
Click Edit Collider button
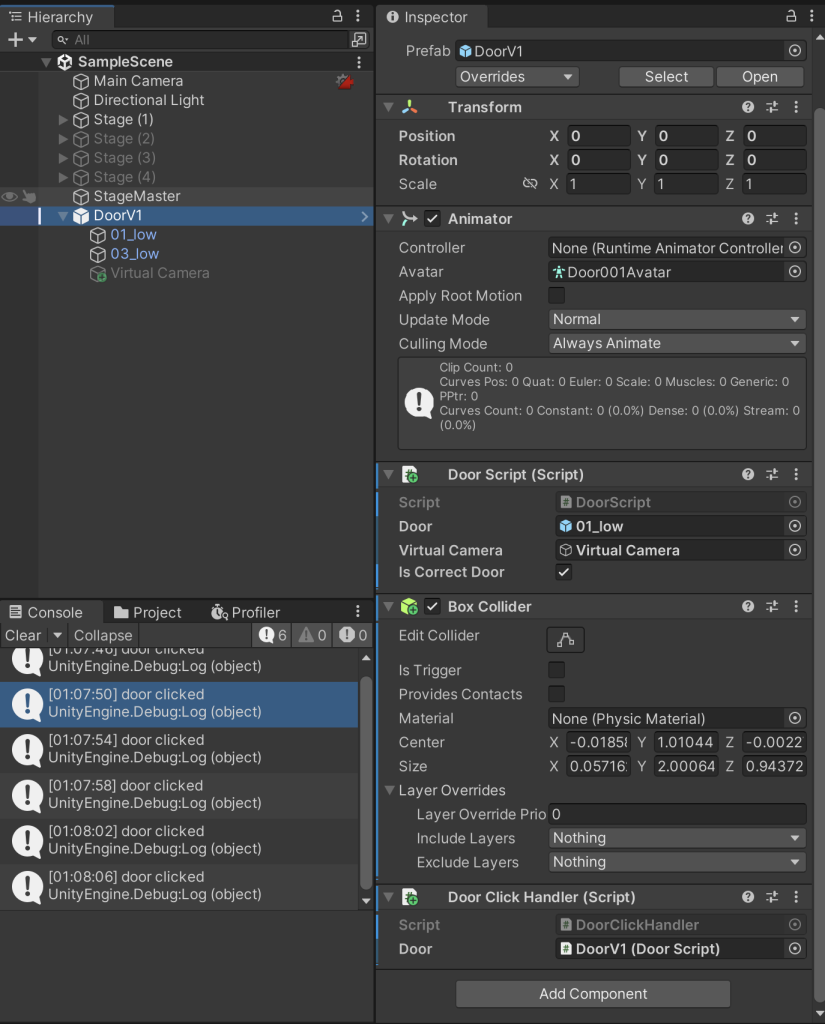566,639
